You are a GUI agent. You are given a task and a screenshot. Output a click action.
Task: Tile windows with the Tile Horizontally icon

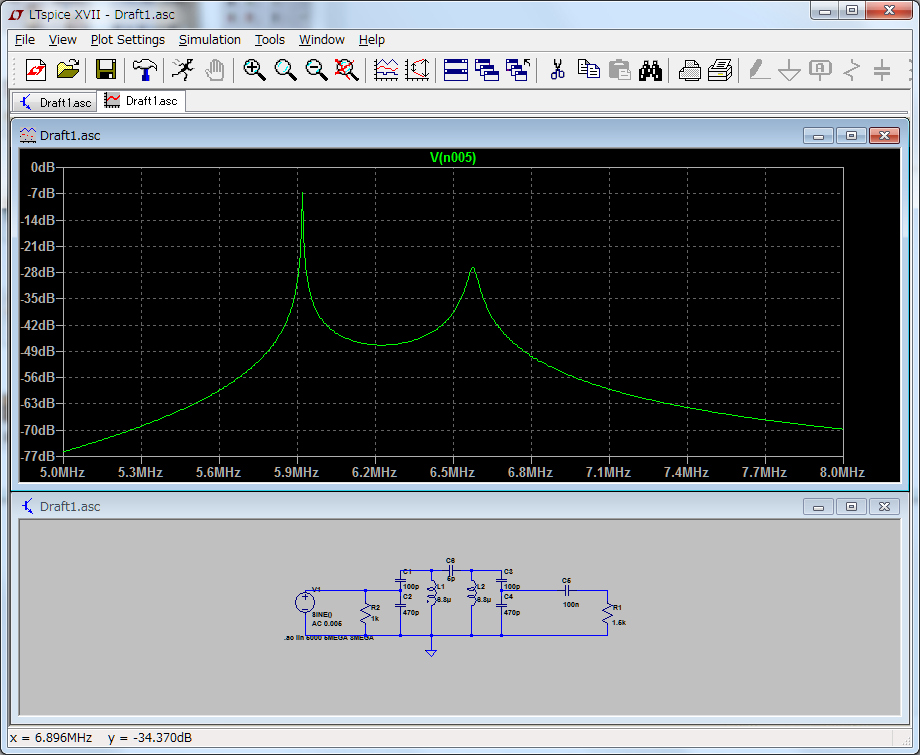(456, 70)
